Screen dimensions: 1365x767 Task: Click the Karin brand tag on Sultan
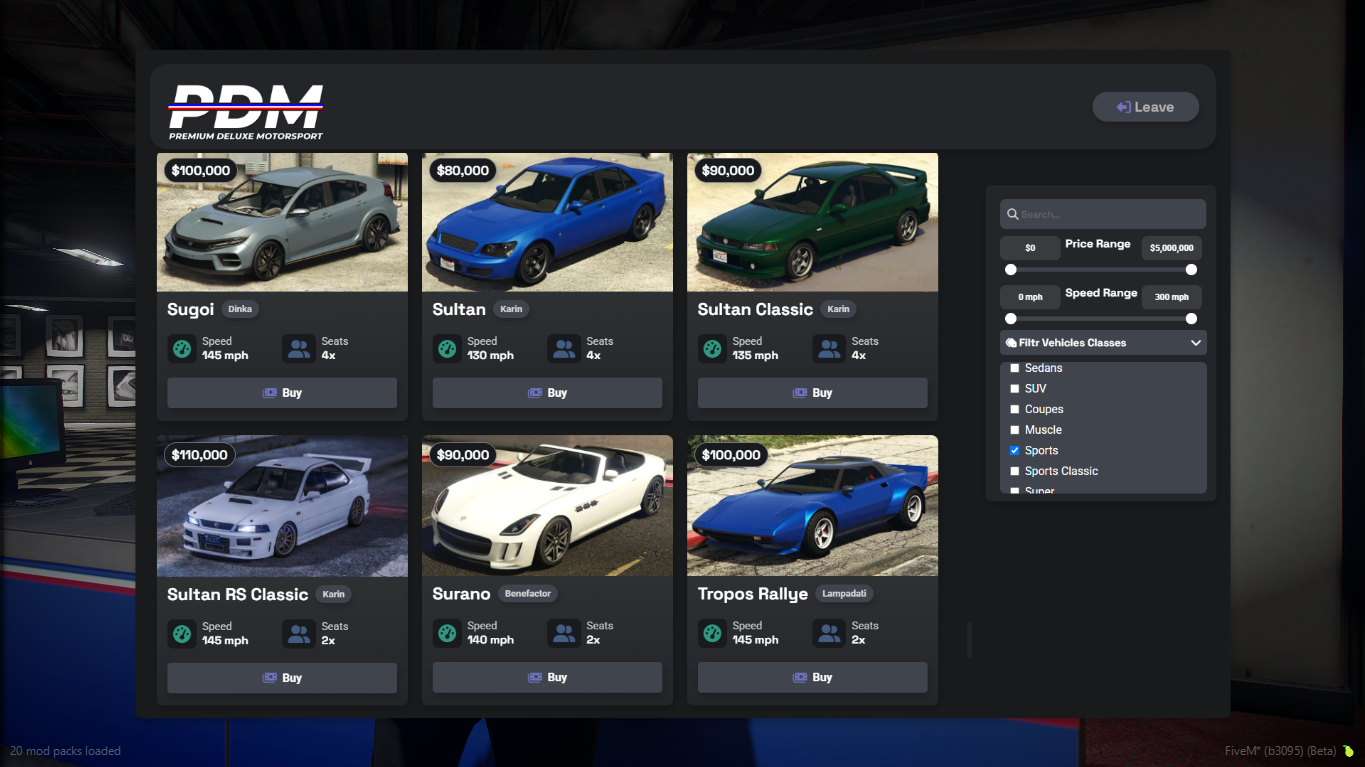tap(511, 309)
